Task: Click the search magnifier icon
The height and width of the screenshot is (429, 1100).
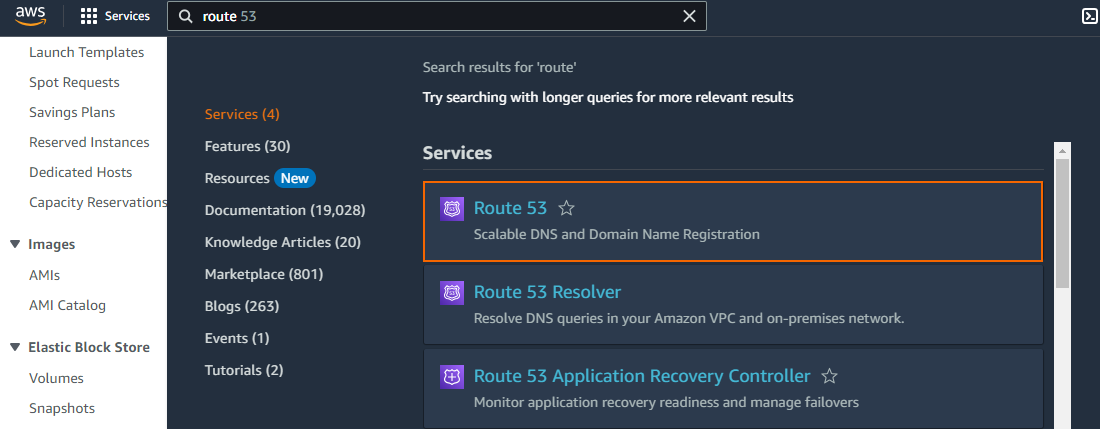Action: click(186, 16)
